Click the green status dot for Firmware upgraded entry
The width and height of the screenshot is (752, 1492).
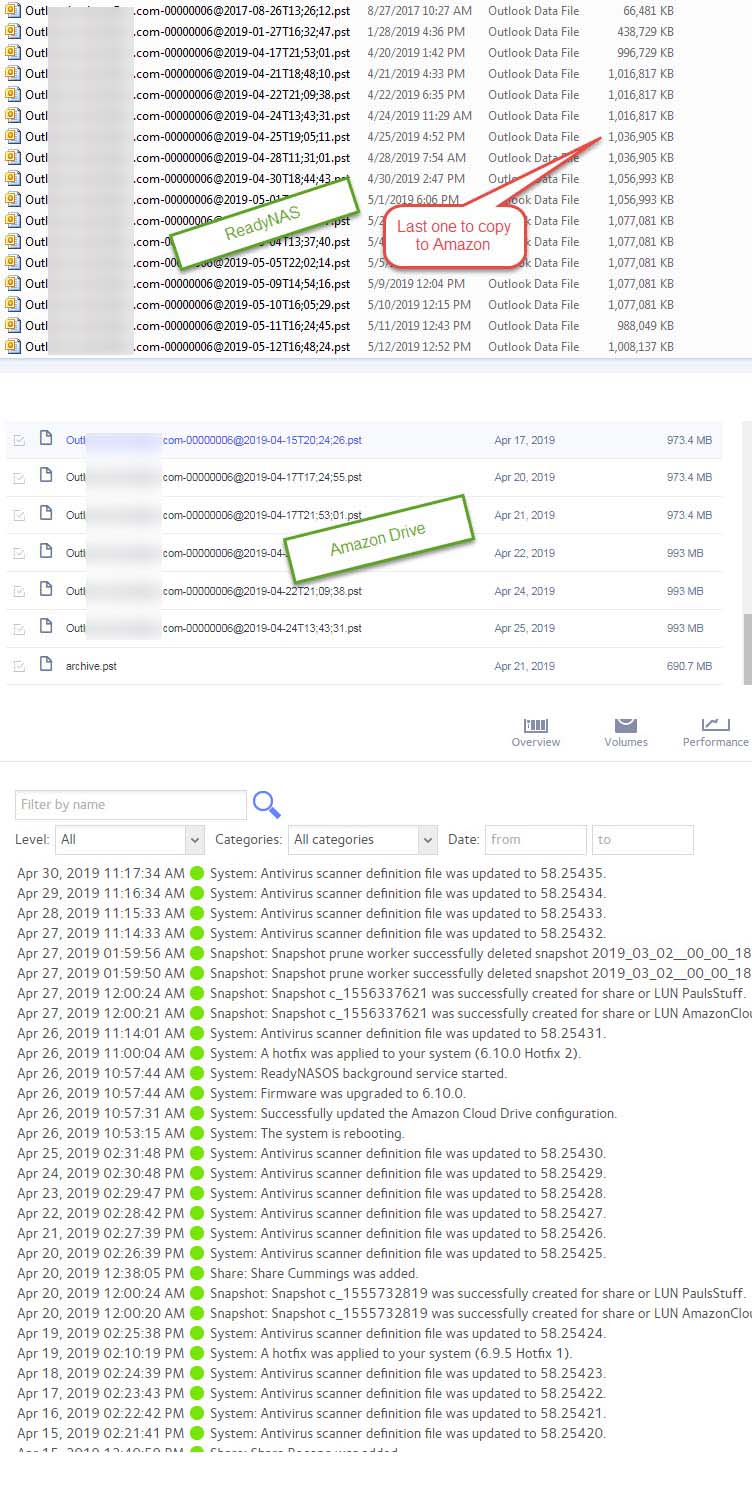pos(197,1093)
